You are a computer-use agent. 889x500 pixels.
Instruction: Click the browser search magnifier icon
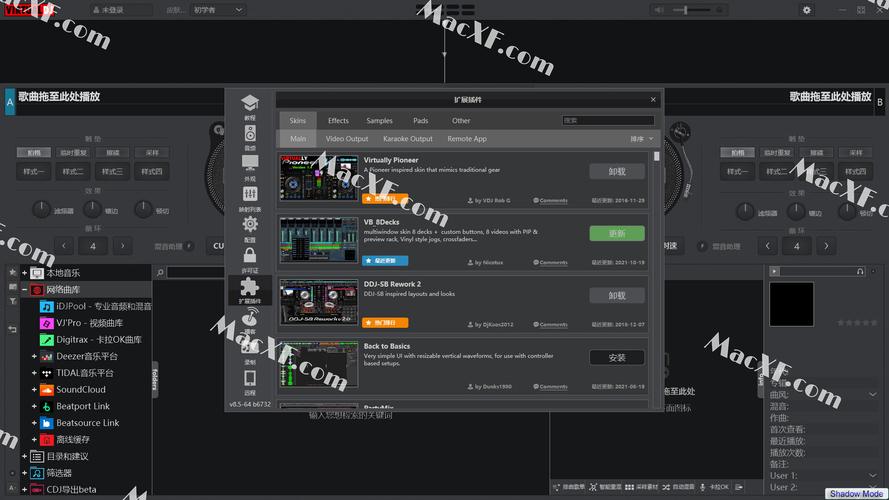coord(160,273)
